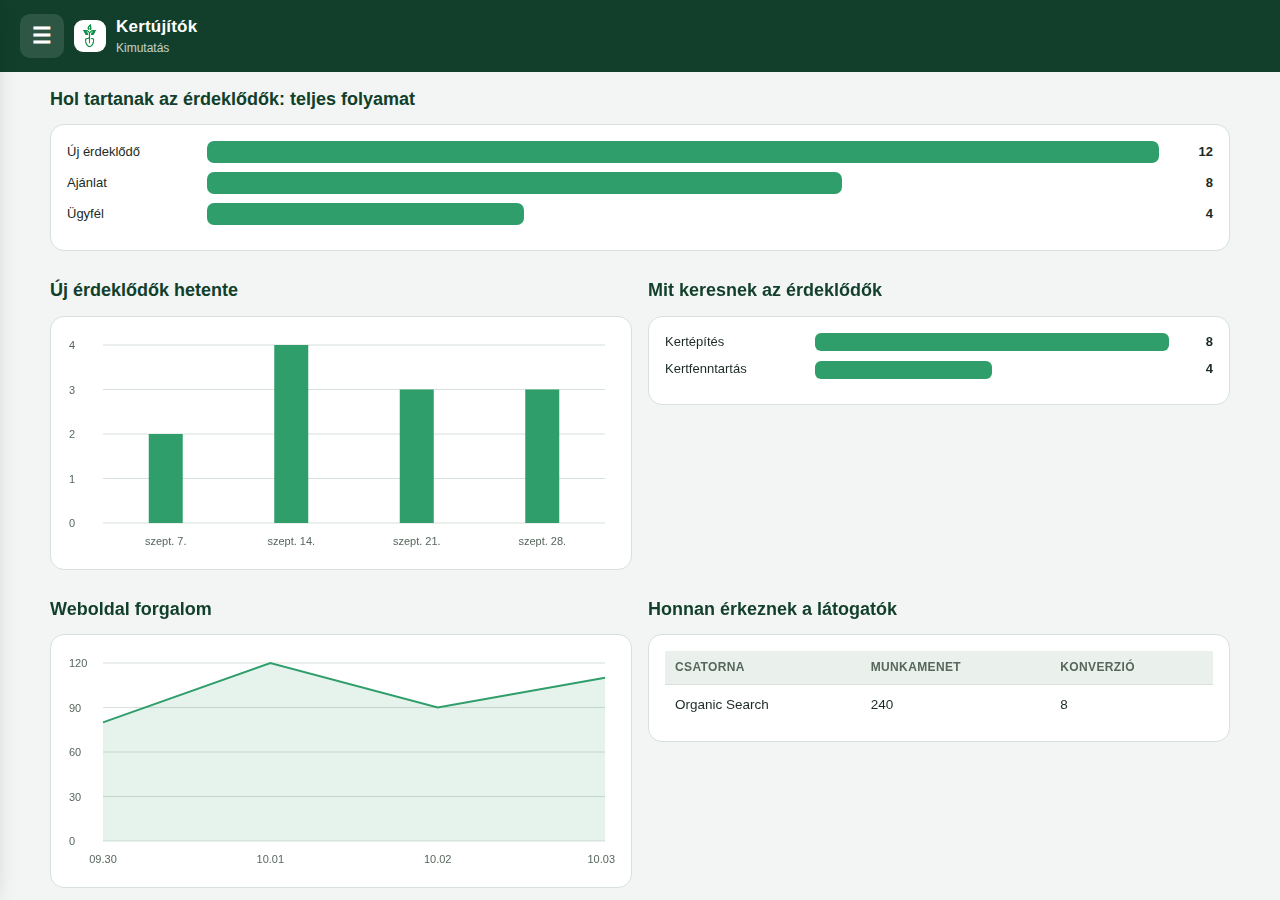Click the szept. 21. weekly bar
Image resolution: width=1280 pixels, height=900 pixels.
417,456
